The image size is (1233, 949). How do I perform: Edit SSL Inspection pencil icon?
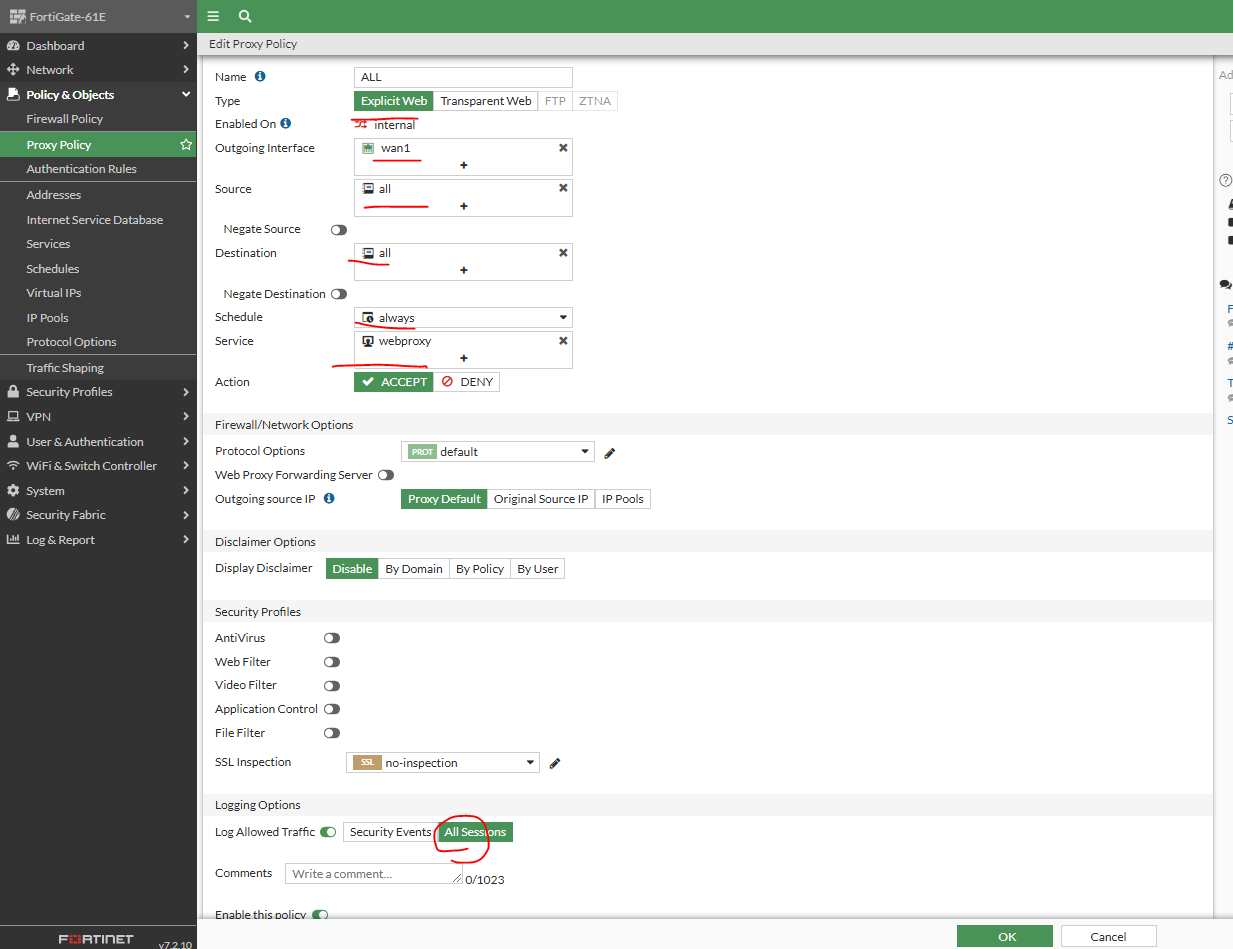point(555,763)
